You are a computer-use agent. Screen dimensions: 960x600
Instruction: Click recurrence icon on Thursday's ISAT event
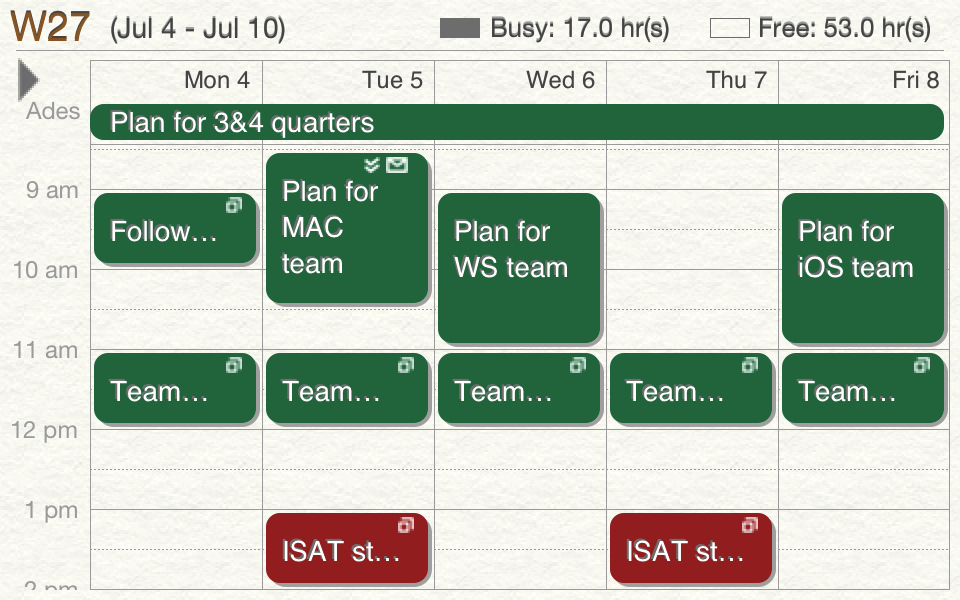click(x=750, y=525)
